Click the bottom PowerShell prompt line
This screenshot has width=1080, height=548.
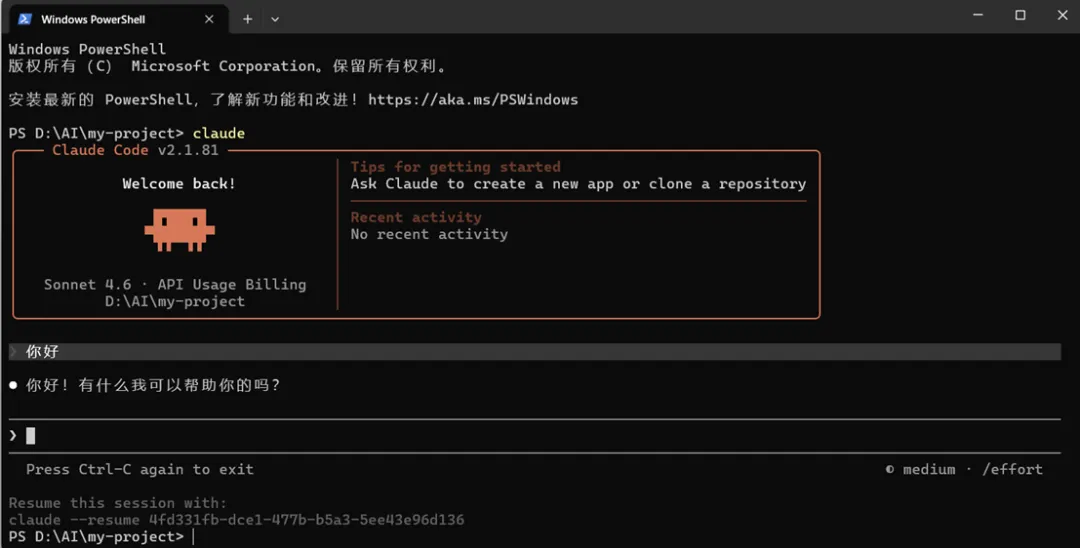[98, 537]
